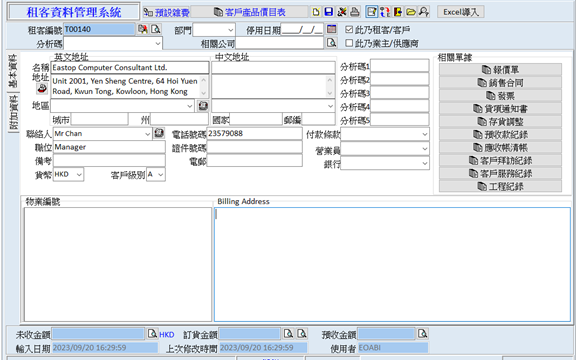The image size is (576, 360).
Task: Click lookup icon beside 預收金額
Action: (x=422, y=334)
